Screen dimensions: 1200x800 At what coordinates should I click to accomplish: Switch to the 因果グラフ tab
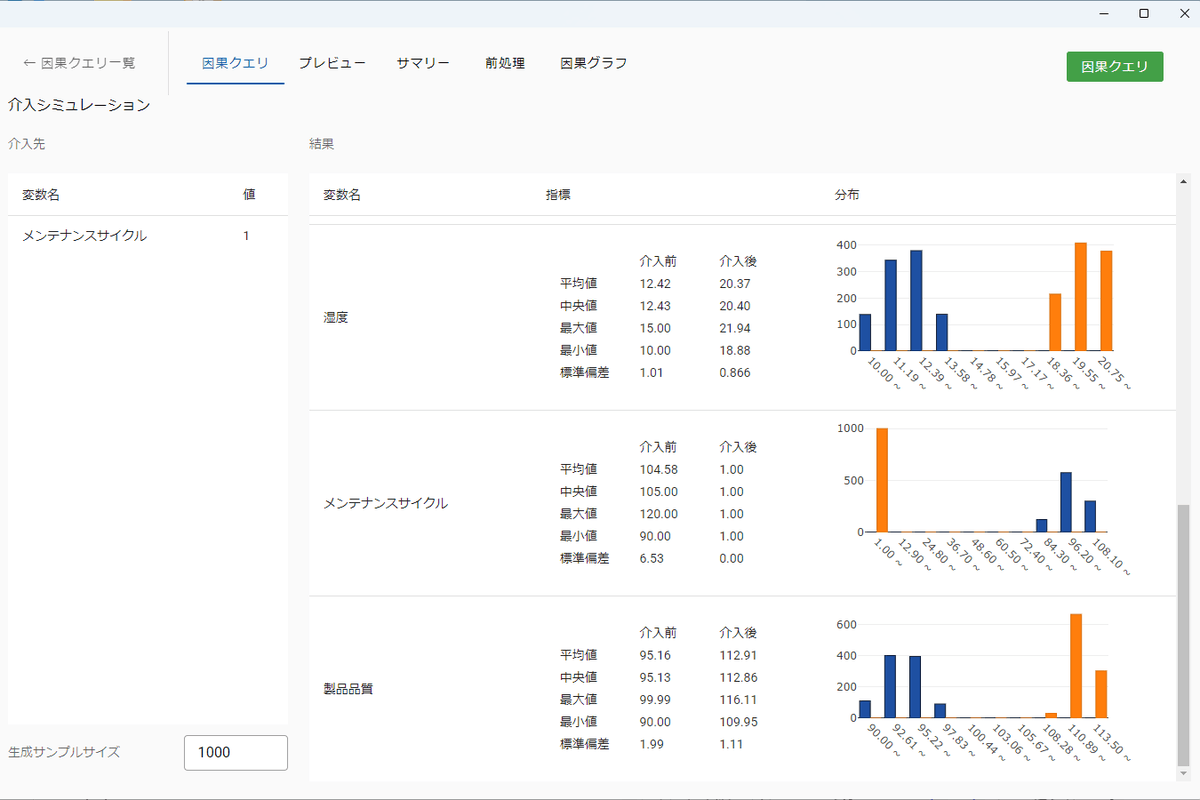(x=594, y=63)
